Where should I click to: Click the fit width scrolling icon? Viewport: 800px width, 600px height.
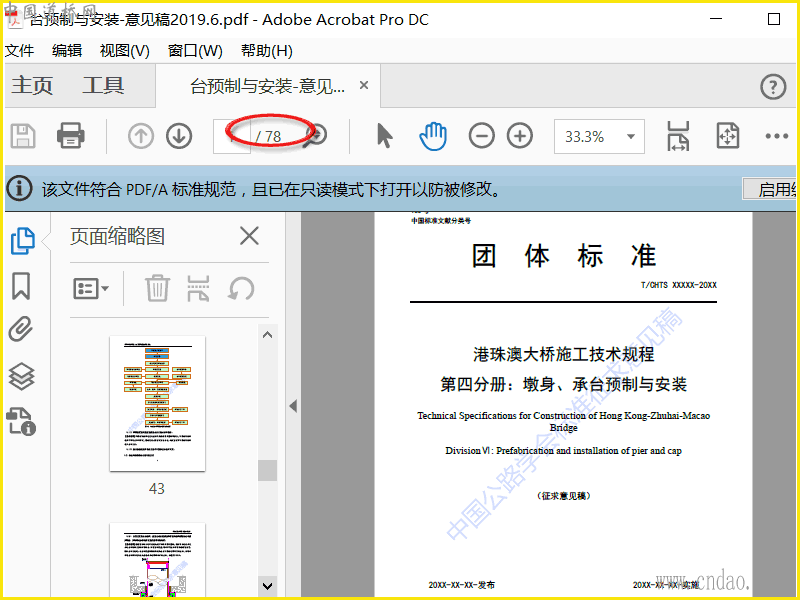(678, 136)
